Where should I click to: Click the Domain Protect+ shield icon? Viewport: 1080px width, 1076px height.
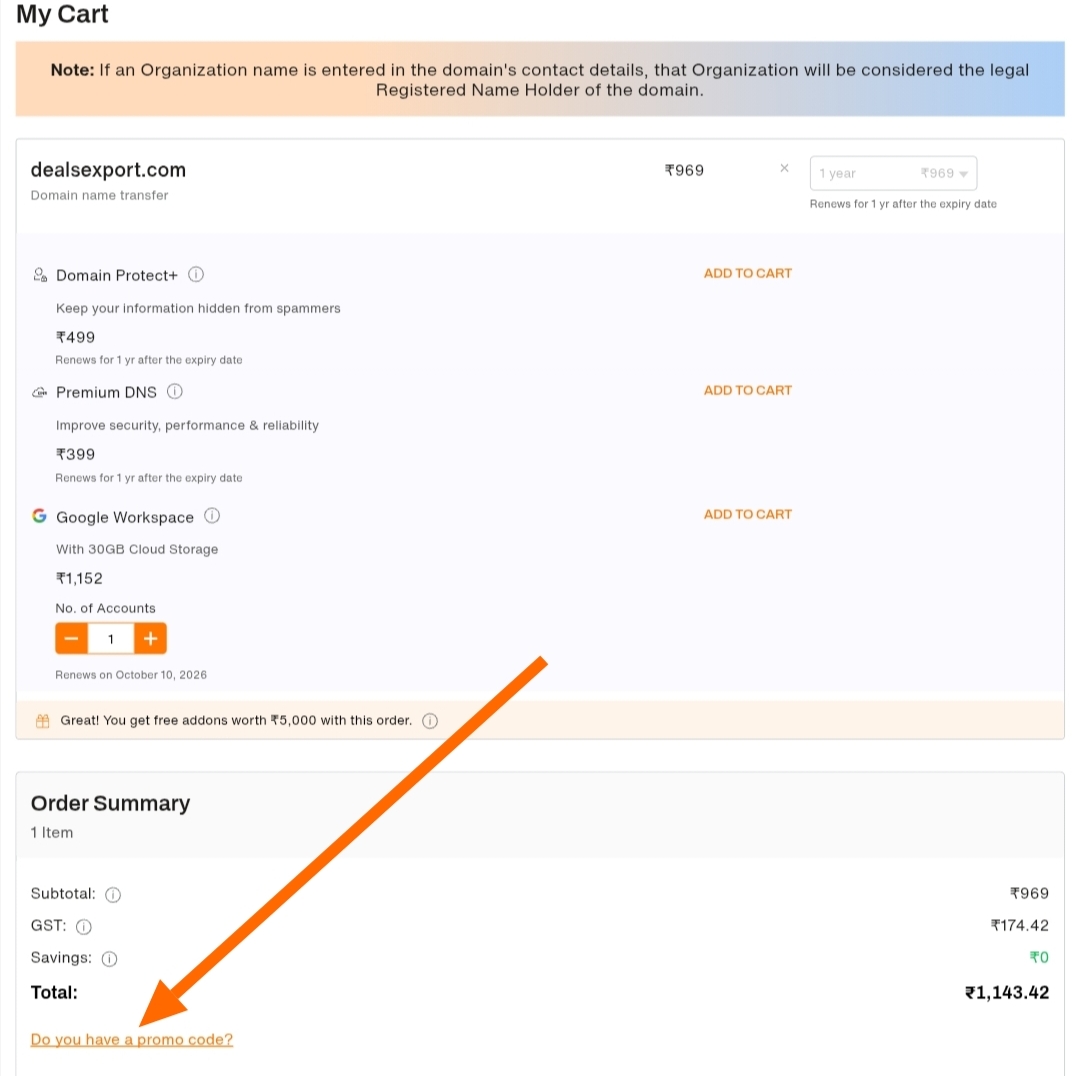click(x=40, y=274)
